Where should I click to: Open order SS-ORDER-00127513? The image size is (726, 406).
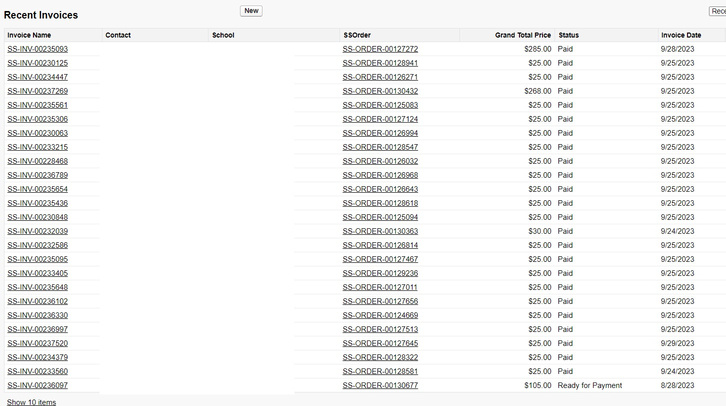pyautogui.click(x=380, y=329)
